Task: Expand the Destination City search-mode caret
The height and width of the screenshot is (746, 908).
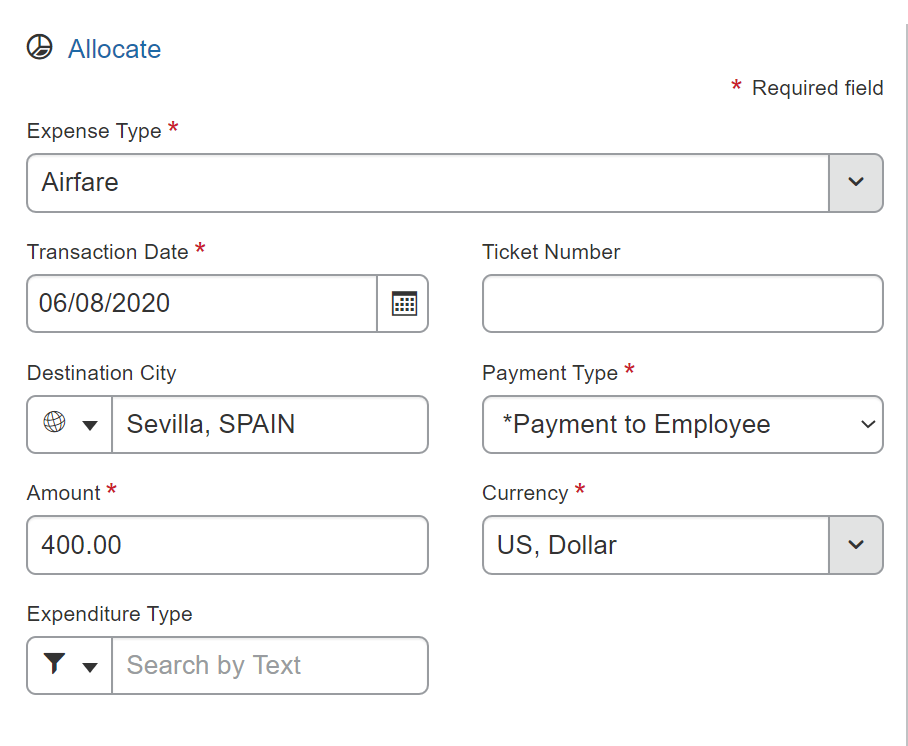Action: point(90,425)
